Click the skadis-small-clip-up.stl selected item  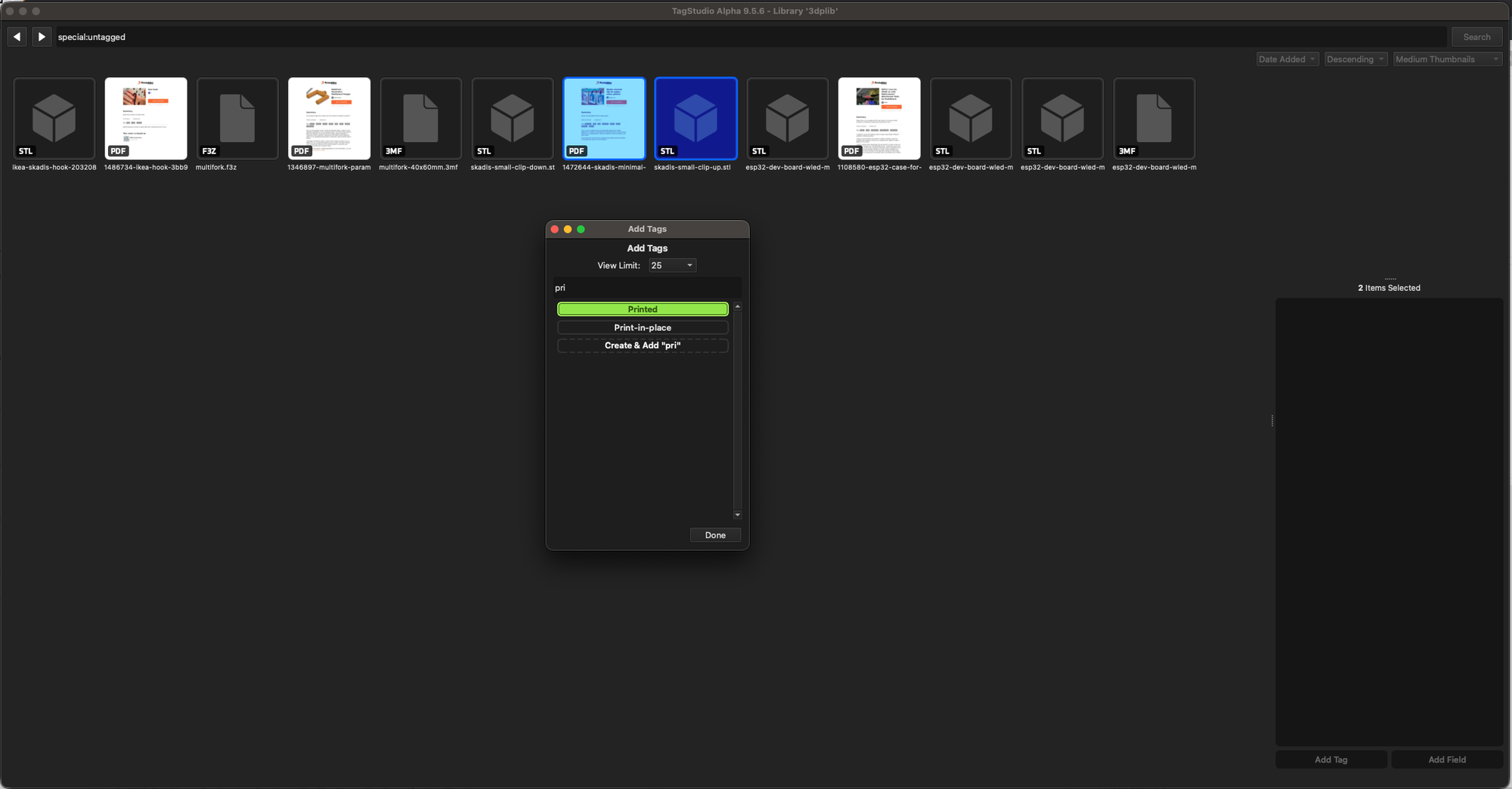[x=696, y=119]
